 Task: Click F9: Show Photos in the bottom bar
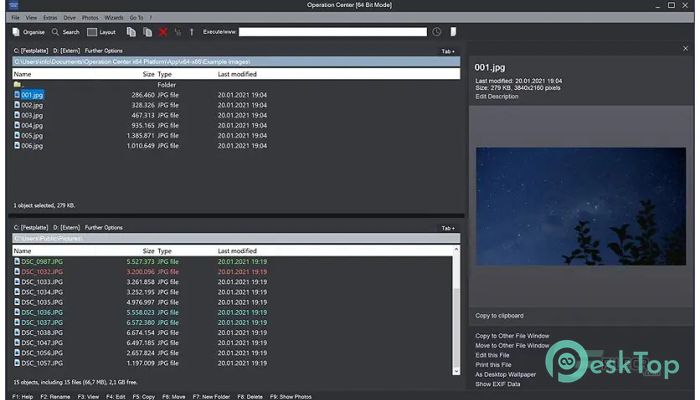(x=291, y=396)
